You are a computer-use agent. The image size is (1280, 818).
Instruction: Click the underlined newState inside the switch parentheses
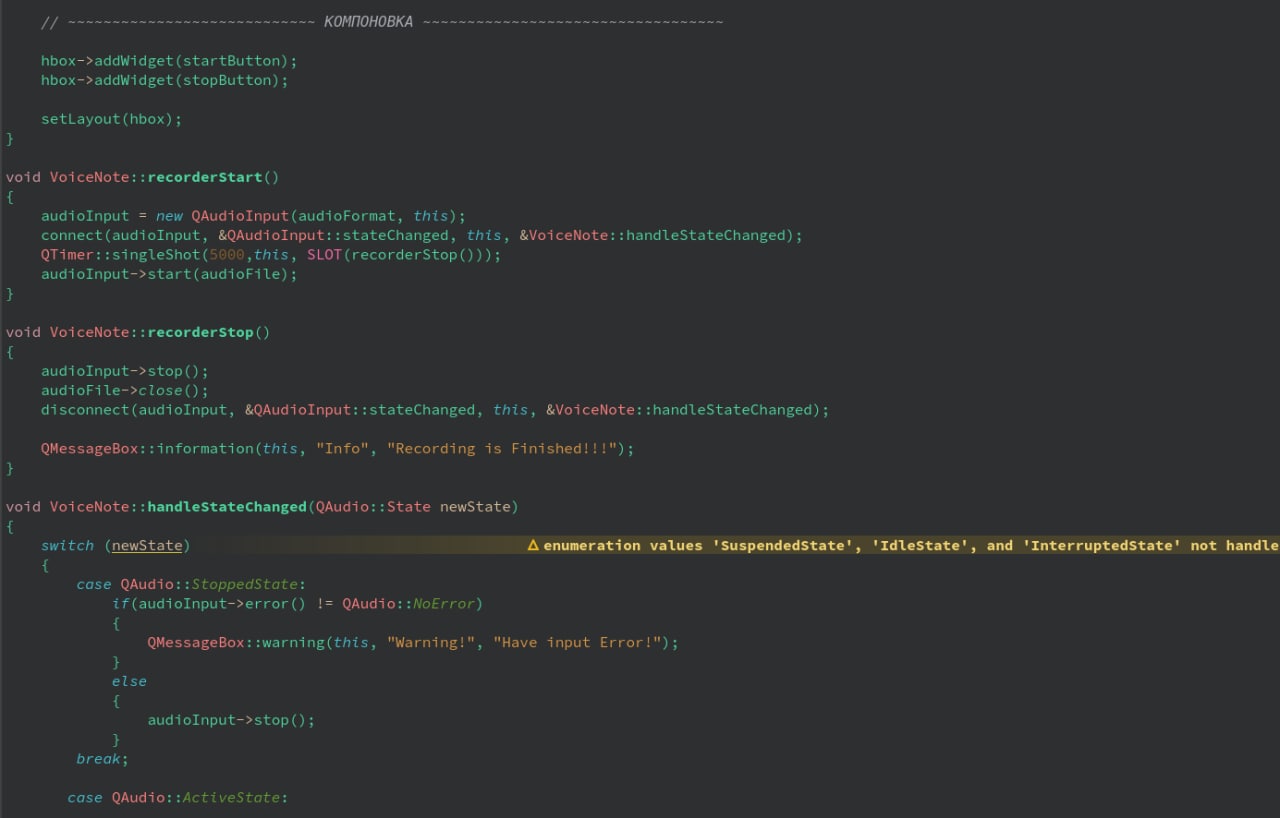click(x=147, y=546)
